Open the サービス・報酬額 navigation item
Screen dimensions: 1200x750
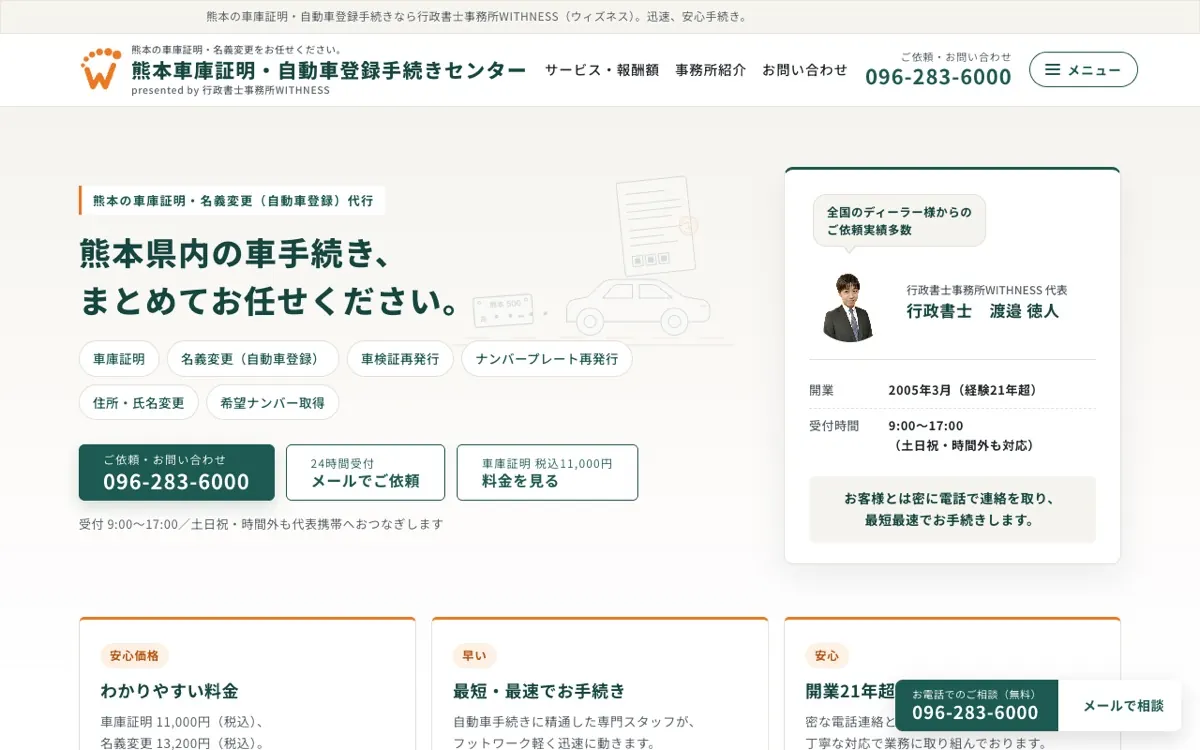coord(602,70)
